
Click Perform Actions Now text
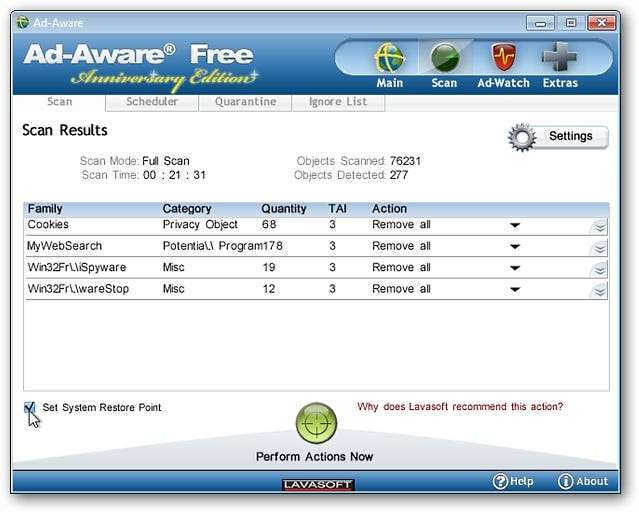click(314, 457)
